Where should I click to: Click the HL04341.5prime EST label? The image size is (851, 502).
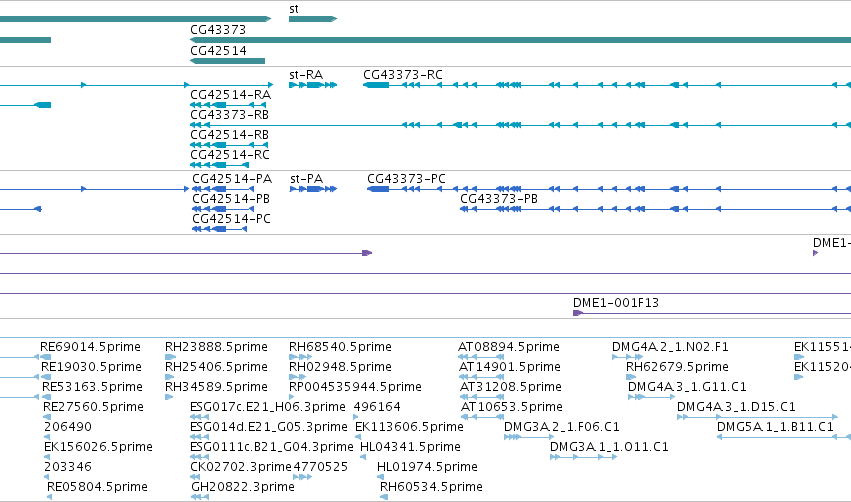click(410, 447)
